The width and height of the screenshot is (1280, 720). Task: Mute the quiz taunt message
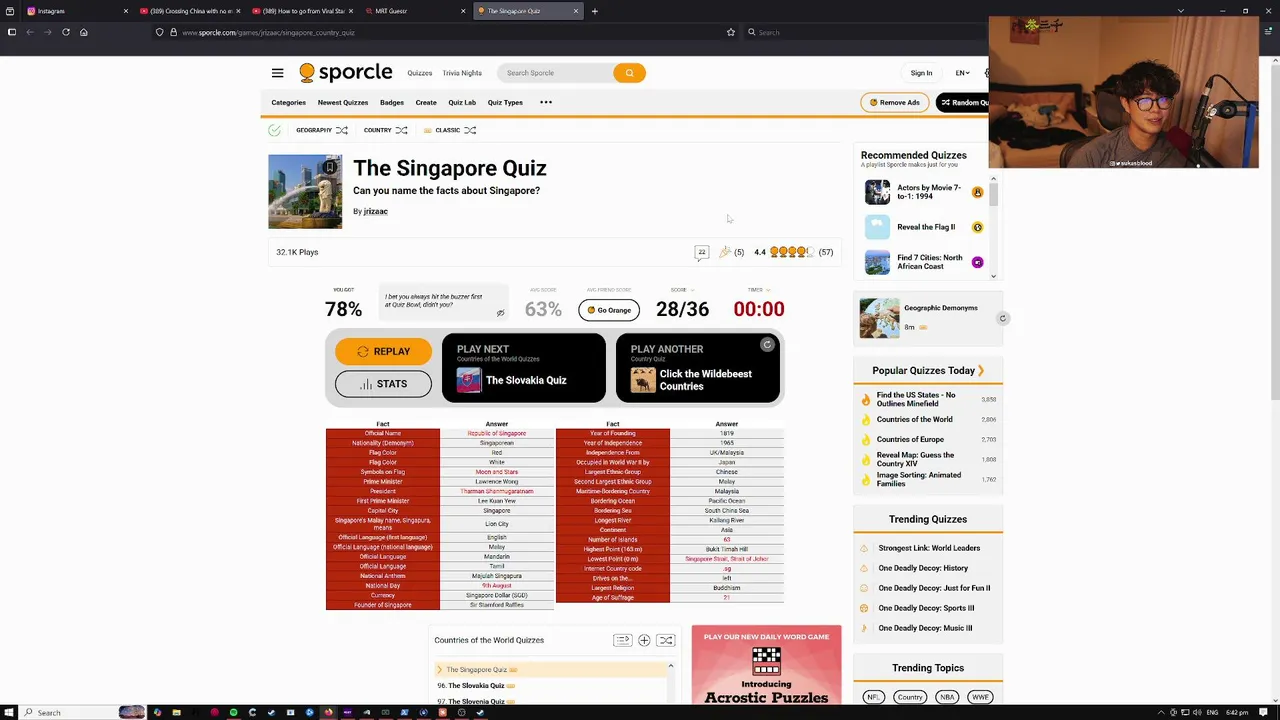[x=500, y=313]
